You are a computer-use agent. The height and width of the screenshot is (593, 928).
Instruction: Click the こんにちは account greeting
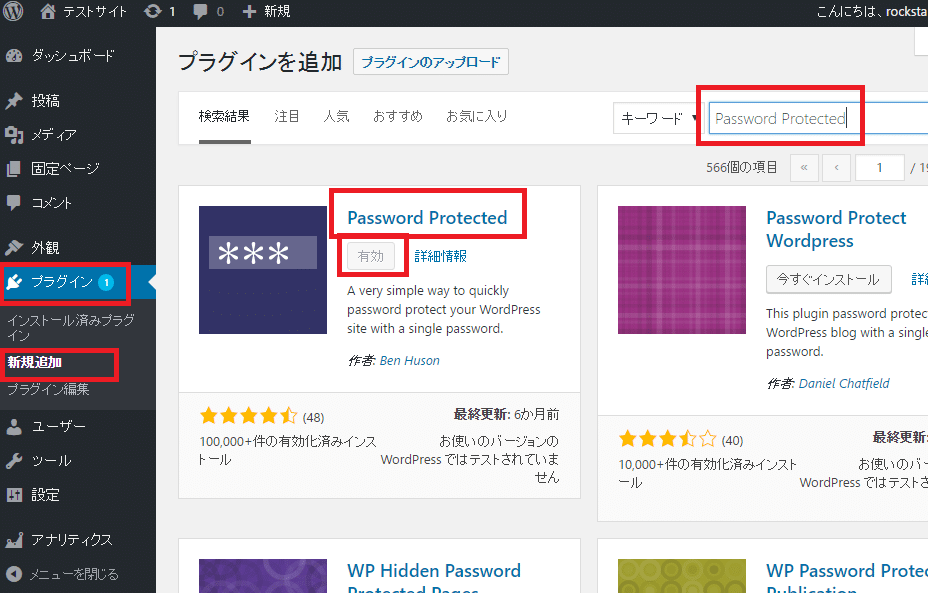[872, 11]
